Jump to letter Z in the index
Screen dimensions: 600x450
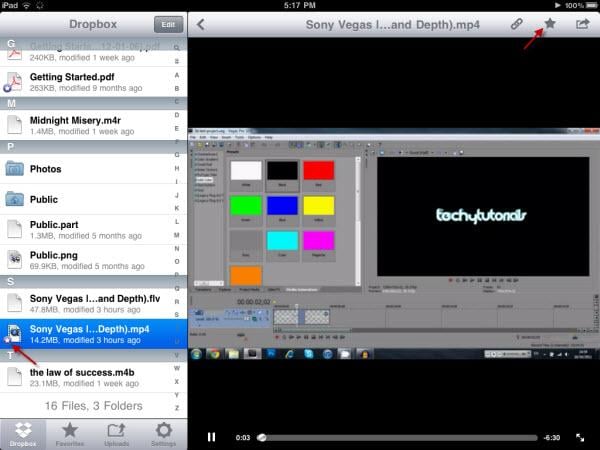tap(177, 408)
